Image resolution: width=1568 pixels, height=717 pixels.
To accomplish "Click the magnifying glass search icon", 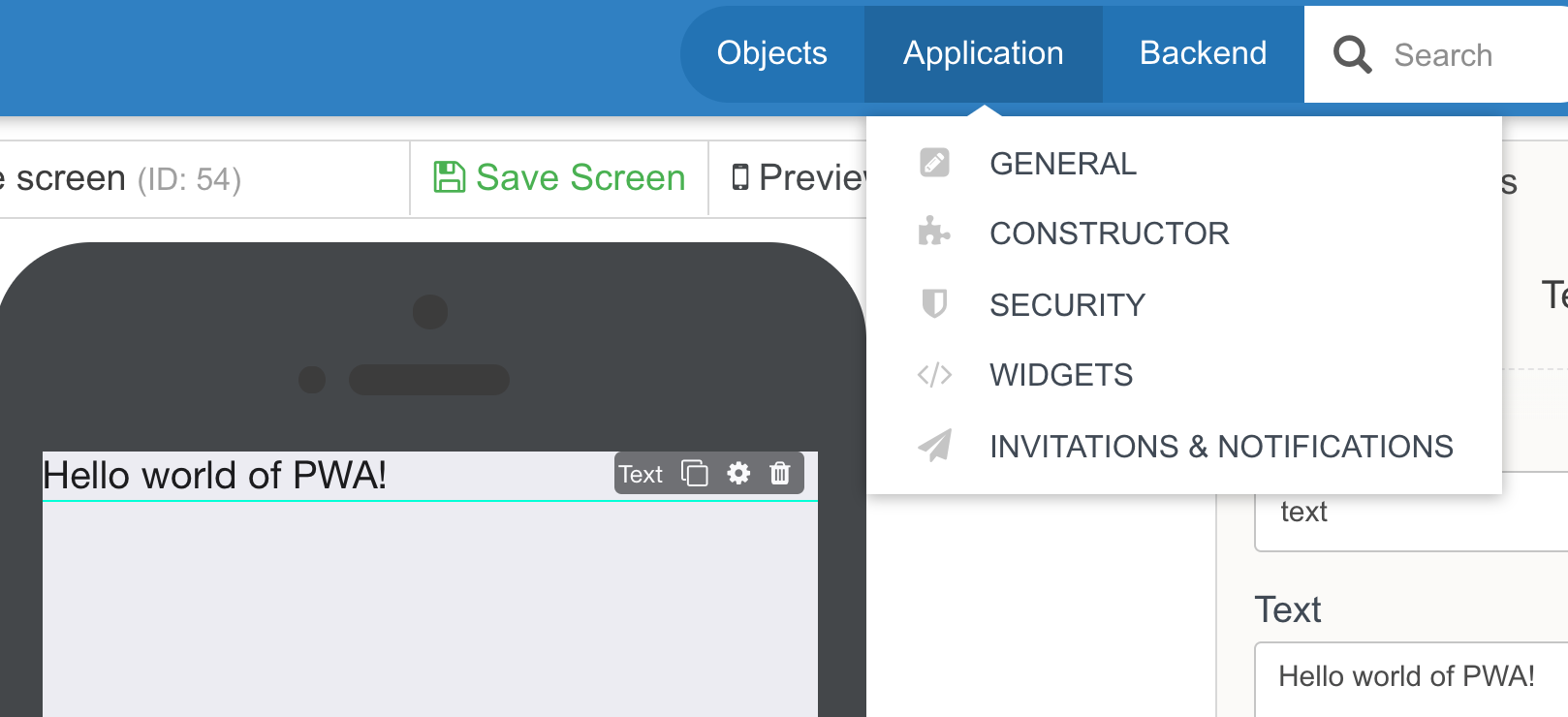I will 1352,55.
